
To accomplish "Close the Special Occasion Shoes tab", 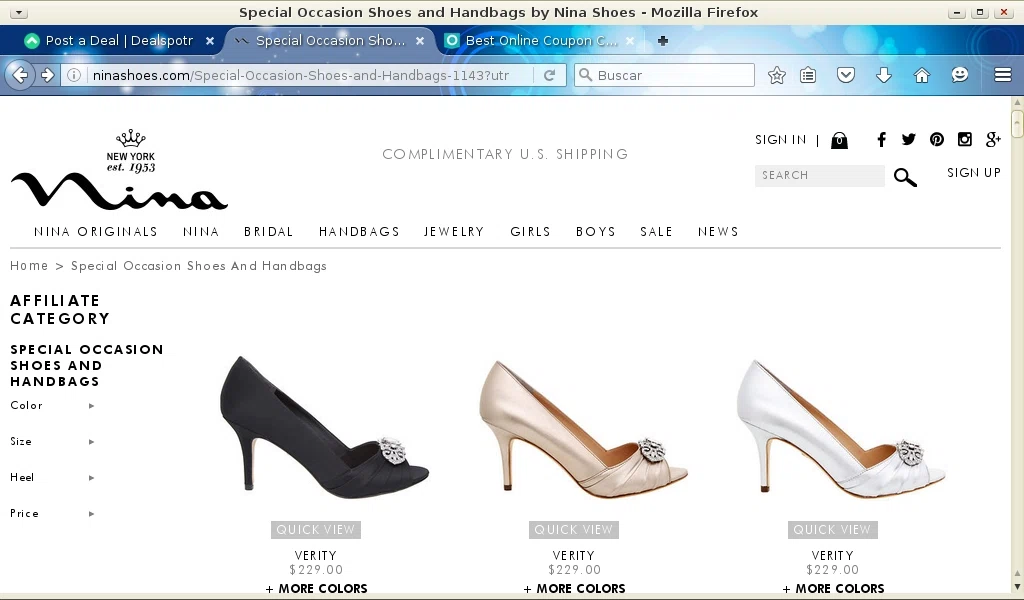I will coord(420,40).
